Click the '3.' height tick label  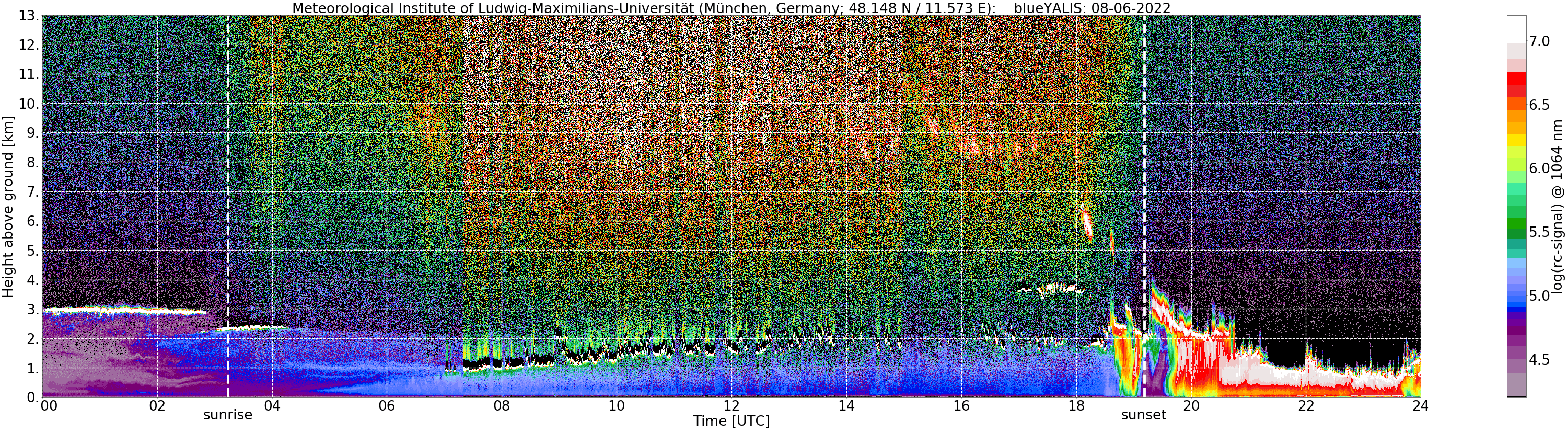pos(33,309)
